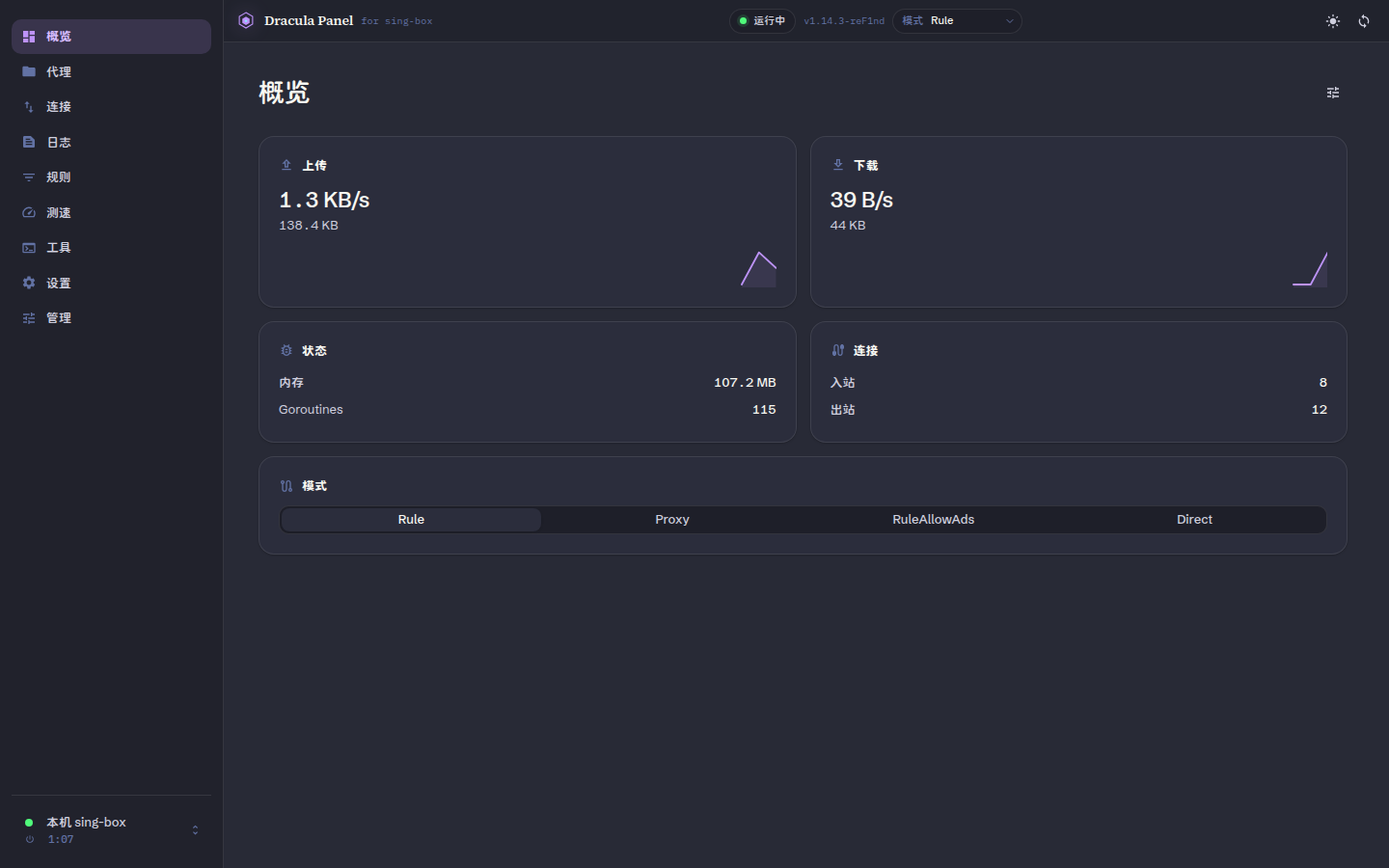The width and height of the screenshot is (1389, 868).
Task: Go to the 代理 proxies page
Action: point(111,71)
